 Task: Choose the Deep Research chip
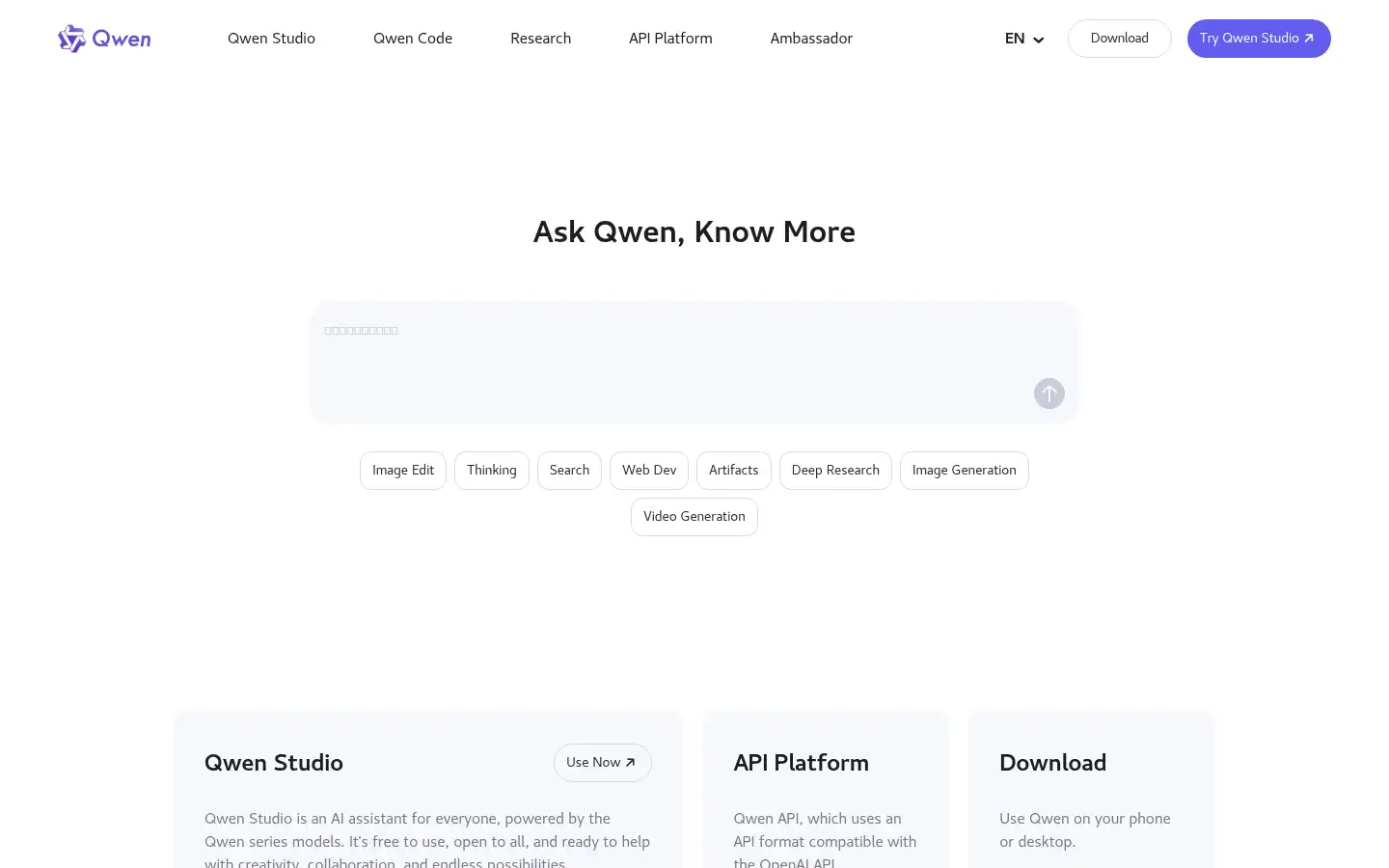coord(835,471)
